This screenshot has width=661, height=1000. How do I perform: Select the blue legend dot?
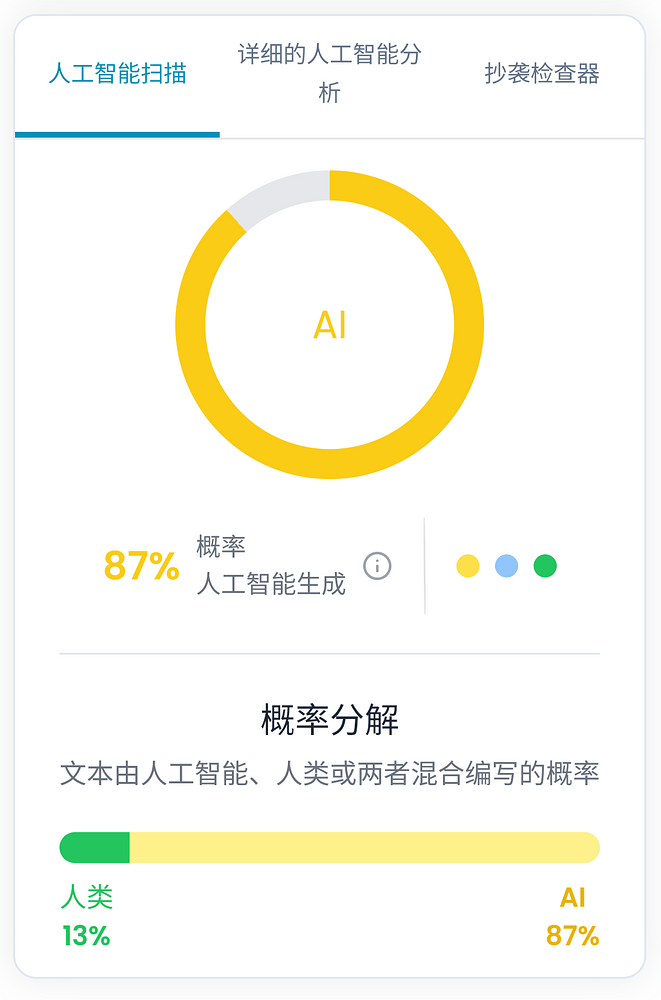click(x=507, y=566)
